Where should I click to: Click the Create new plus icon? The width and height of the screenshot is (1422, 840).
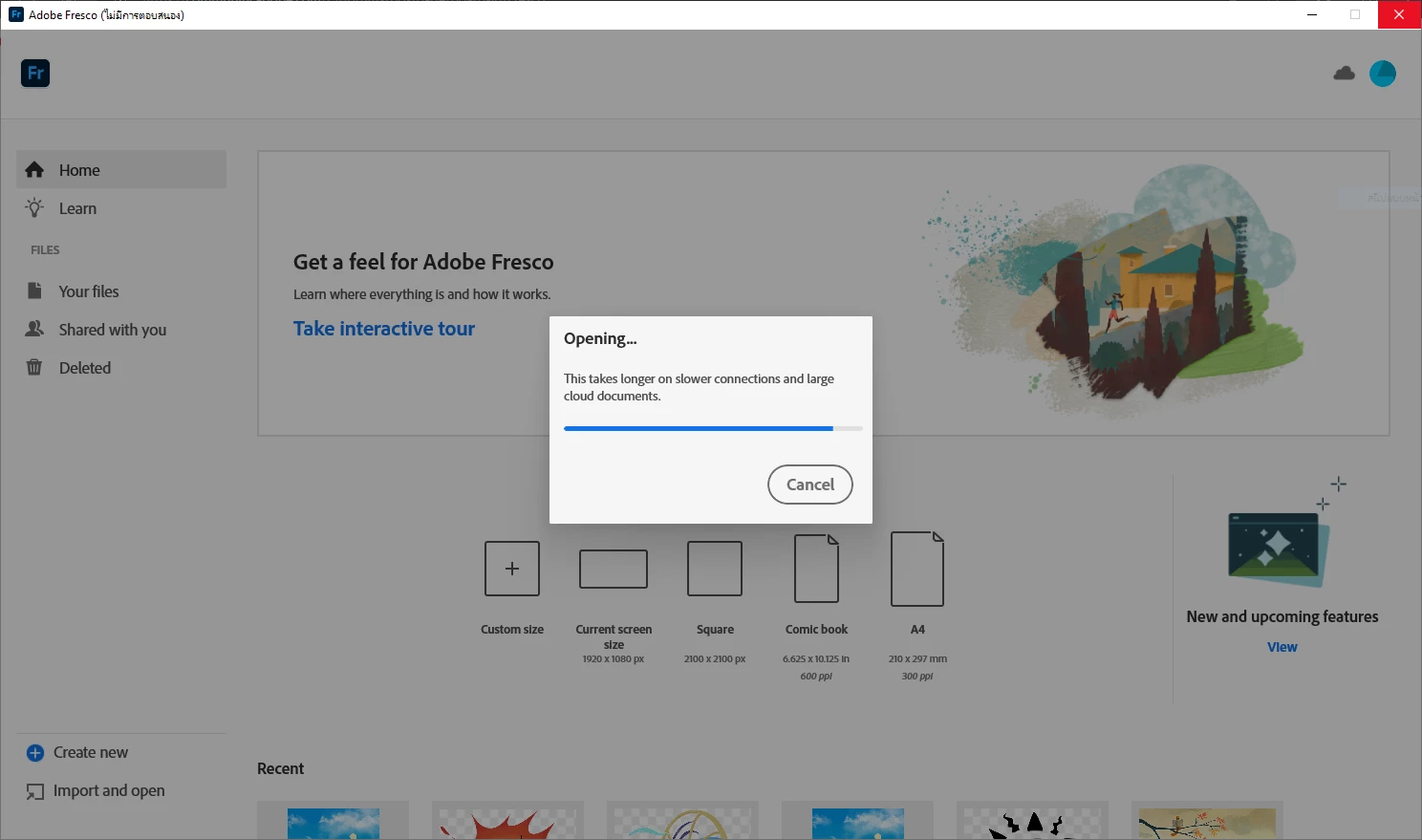35,753
